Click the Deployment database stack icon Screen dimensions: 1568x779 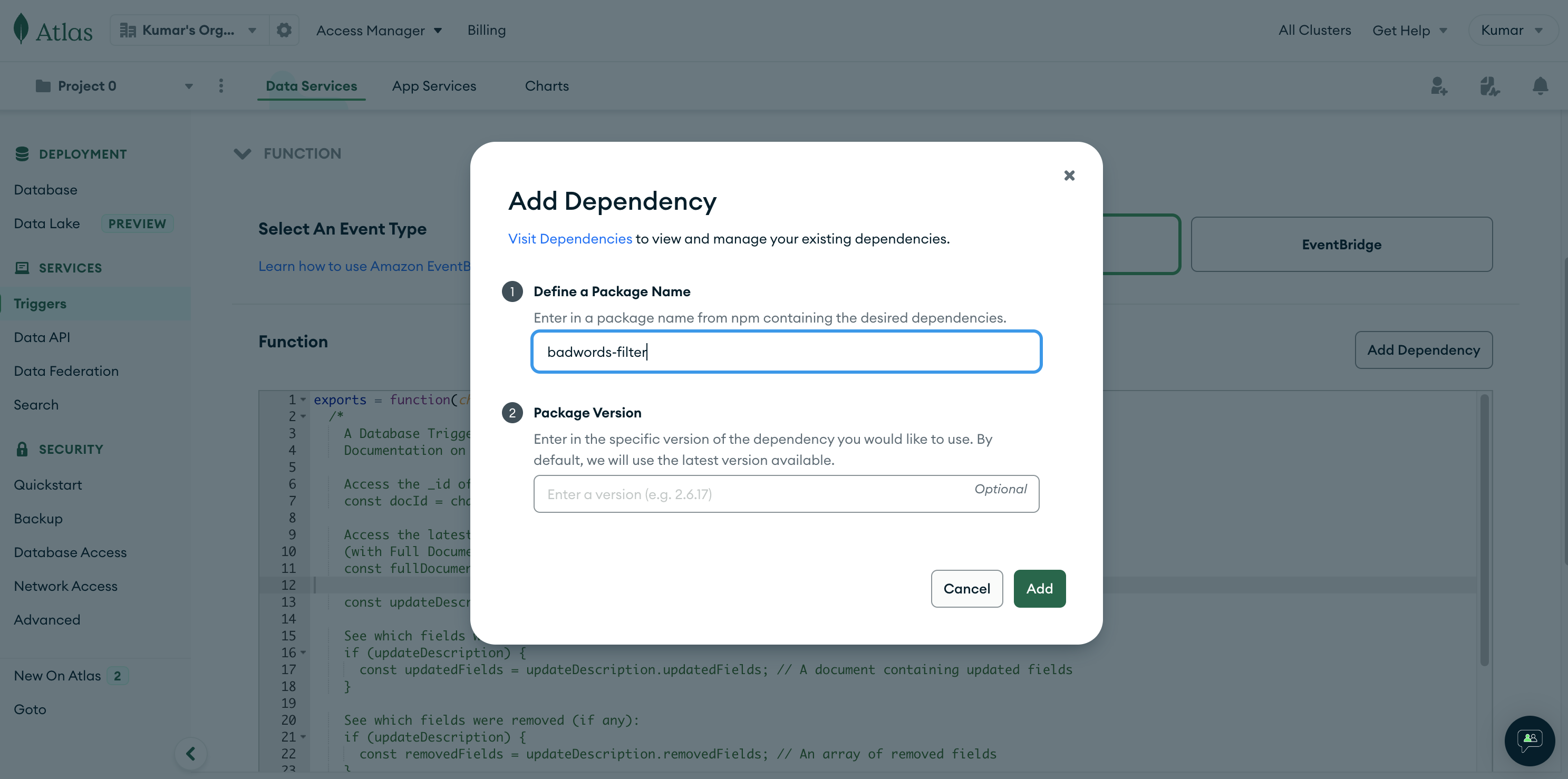tap(22, 154)
